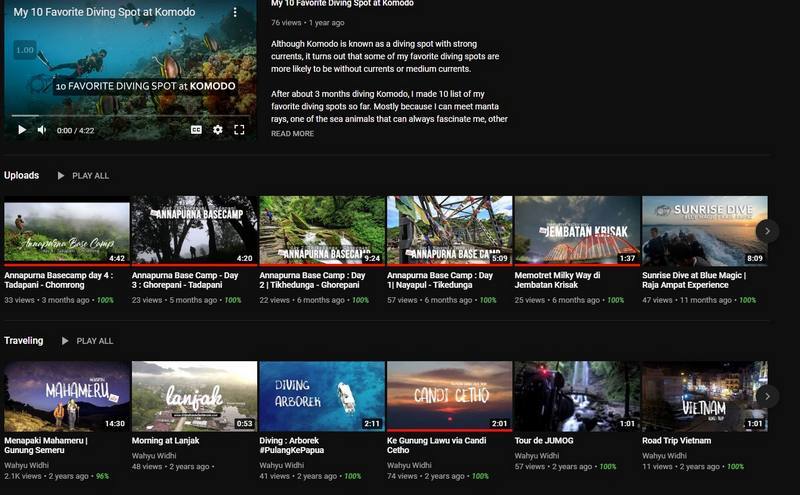Open title 'Ke Gunung Lawu via Candi Cetho'

pos(436,446)
